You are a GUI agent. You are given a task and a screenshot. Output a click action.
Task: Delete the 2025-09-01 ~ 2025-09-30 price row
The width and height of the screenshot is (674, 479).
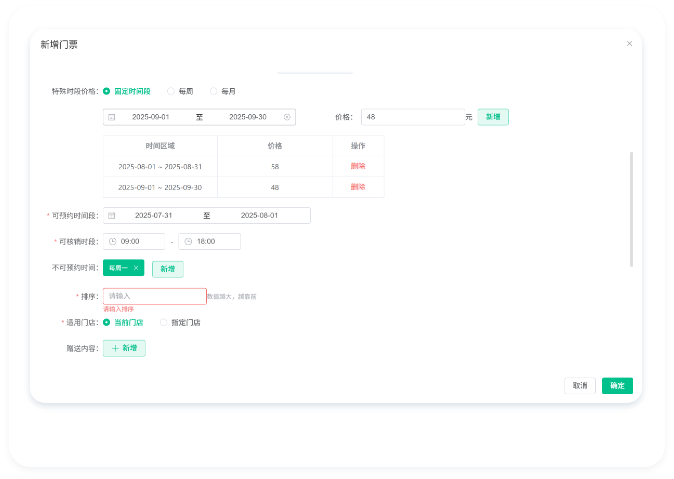coord(358,187)
